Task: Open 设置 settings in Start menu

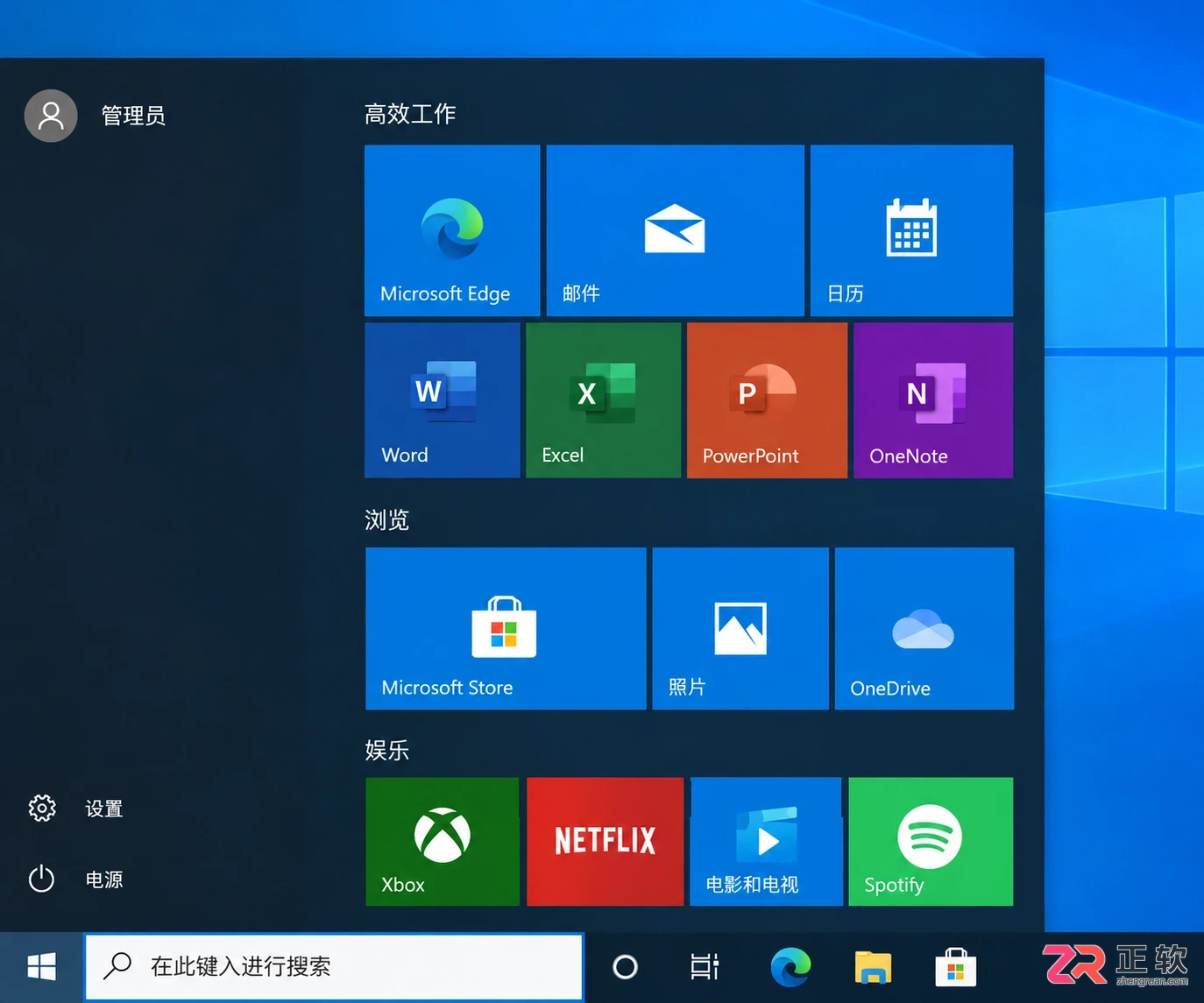Action: pos(75,809)
